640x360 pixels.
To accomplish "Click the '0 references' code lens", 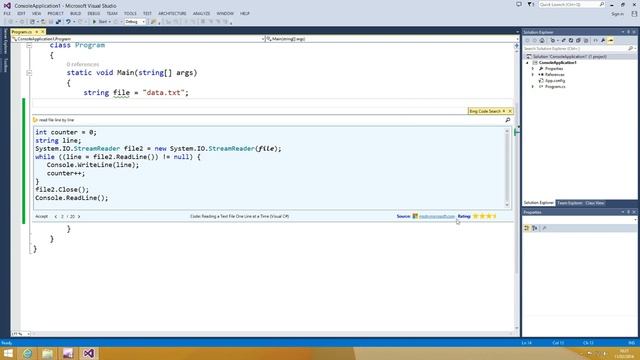I will click(x=83, y=64).
